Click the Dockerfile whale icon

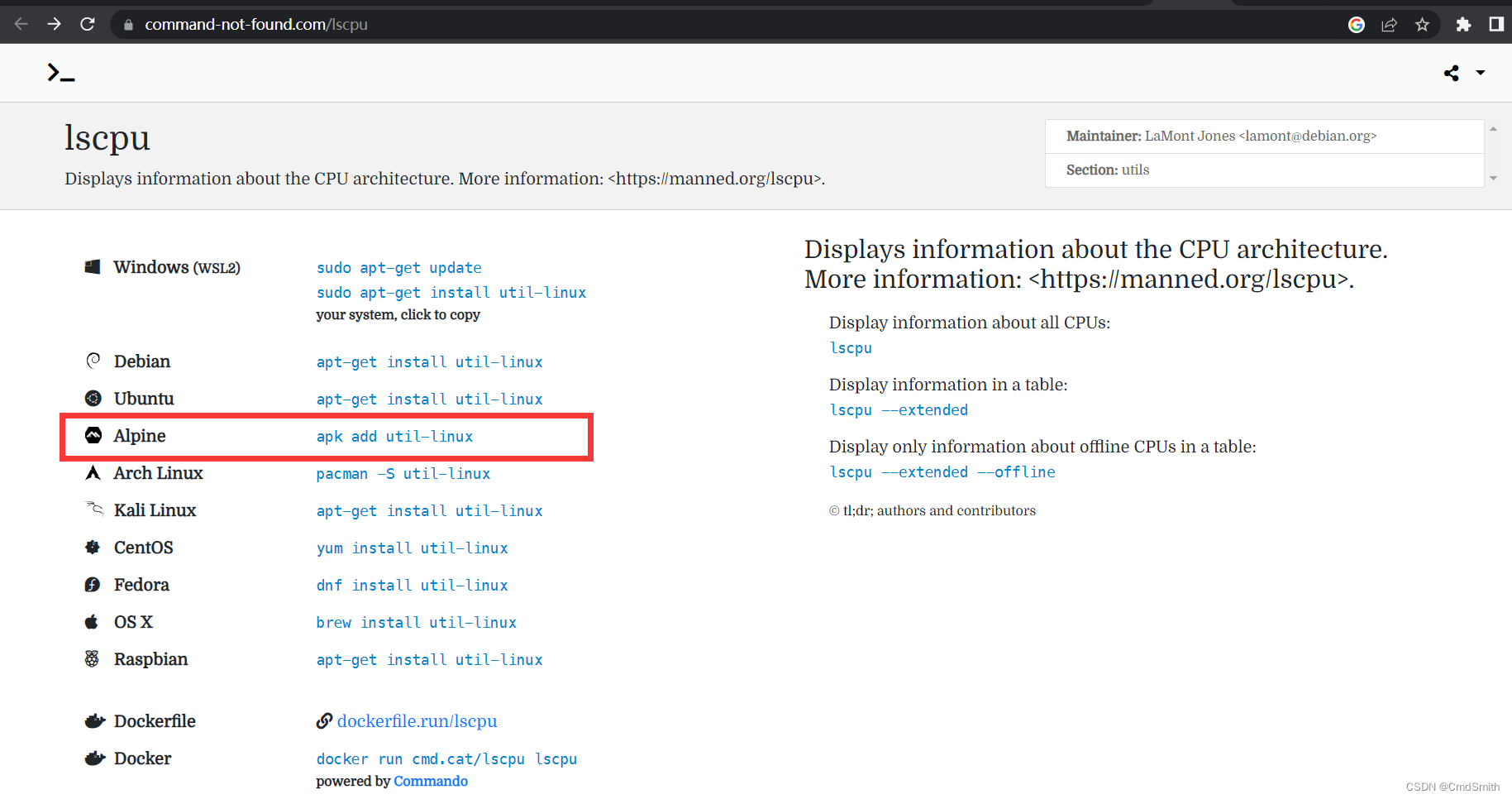point(95,720)
